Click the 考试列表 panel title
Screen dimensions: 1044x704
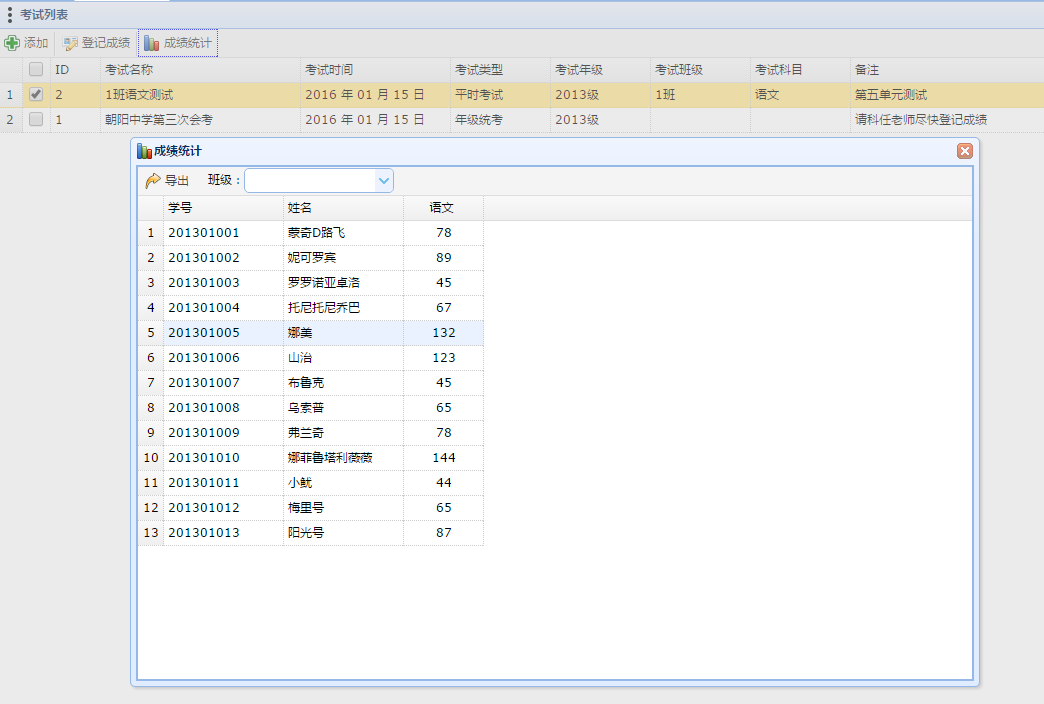44,15
